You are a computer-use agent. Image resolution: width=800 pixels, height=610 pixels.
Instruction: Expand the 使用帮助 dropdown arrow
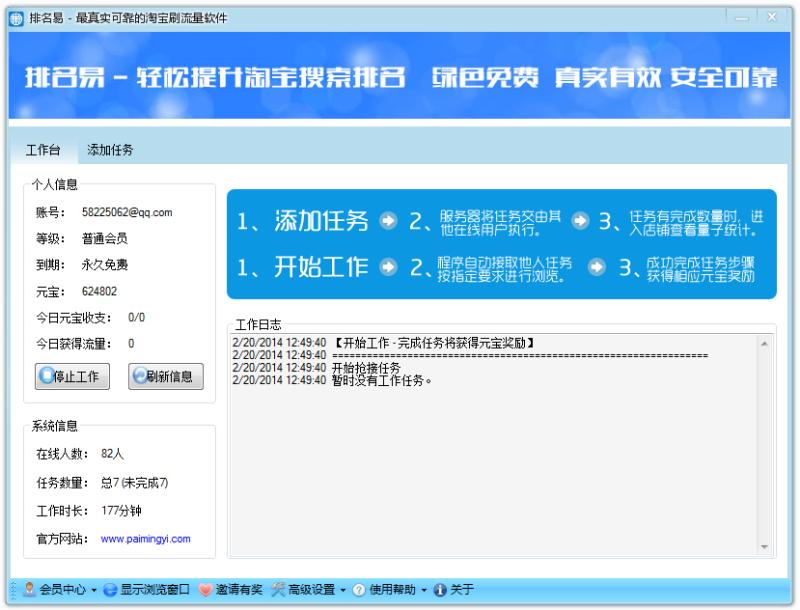tap(424, 590)
